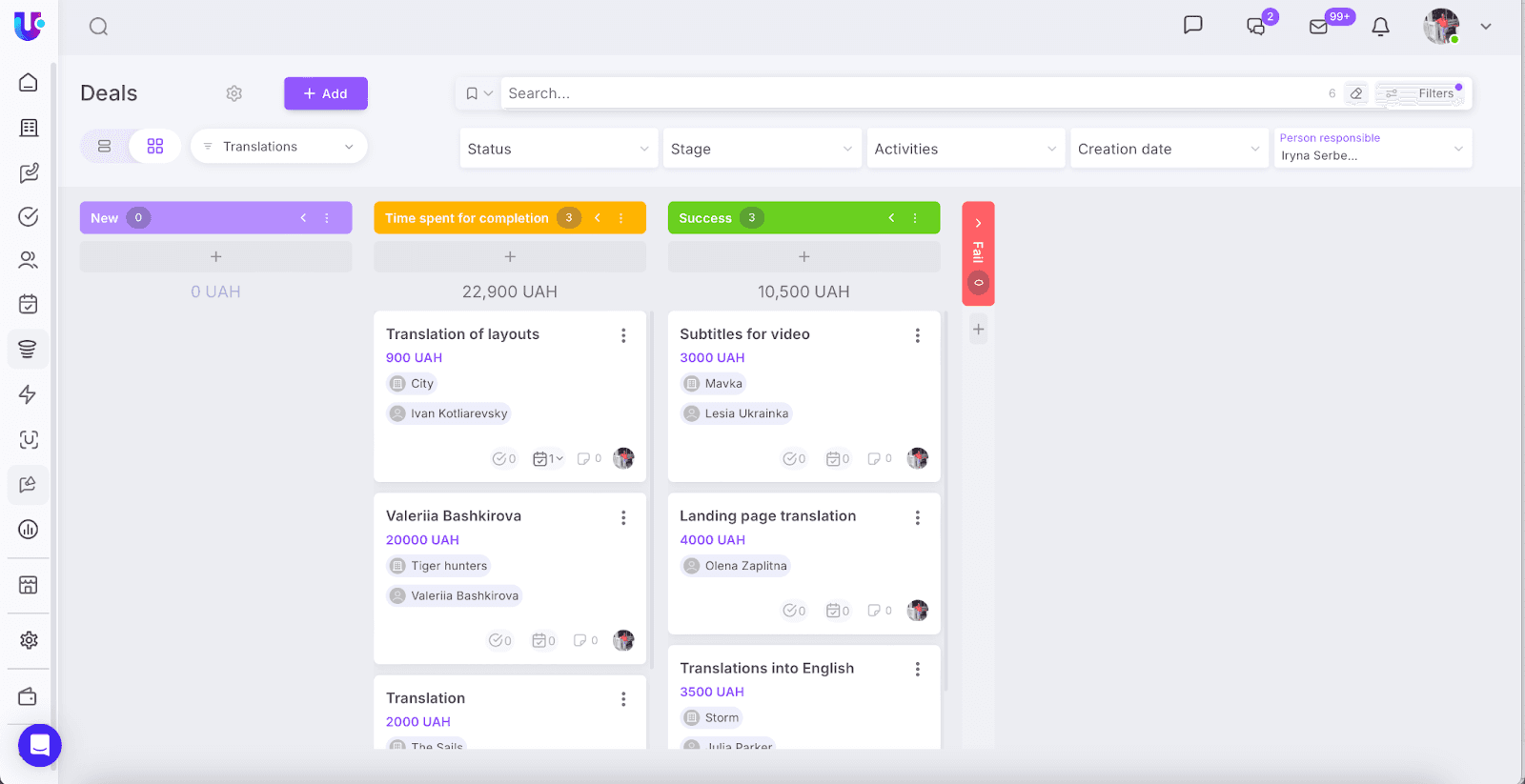Screen dimensions: 1525x784
Task: Click the Add deal button
Action: click(x=325, y=93)
